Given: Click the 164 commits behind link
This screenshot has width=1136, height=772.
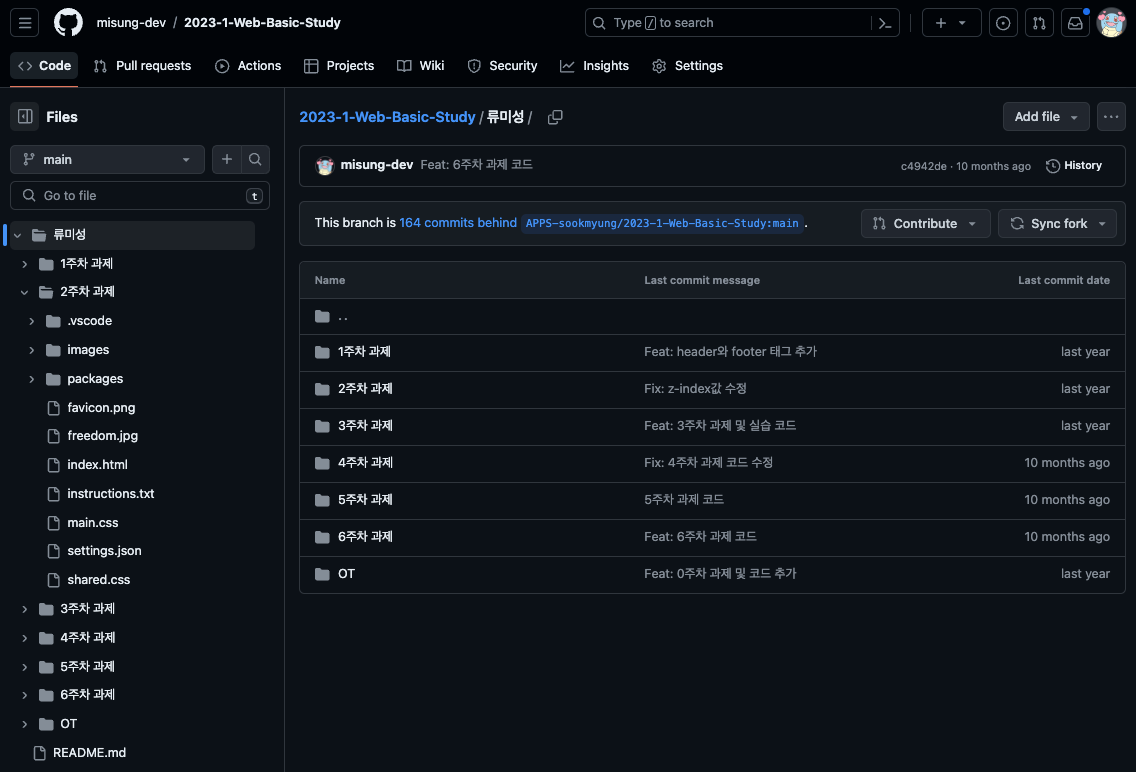Looking at the screenshot, I should coord(458,223).
